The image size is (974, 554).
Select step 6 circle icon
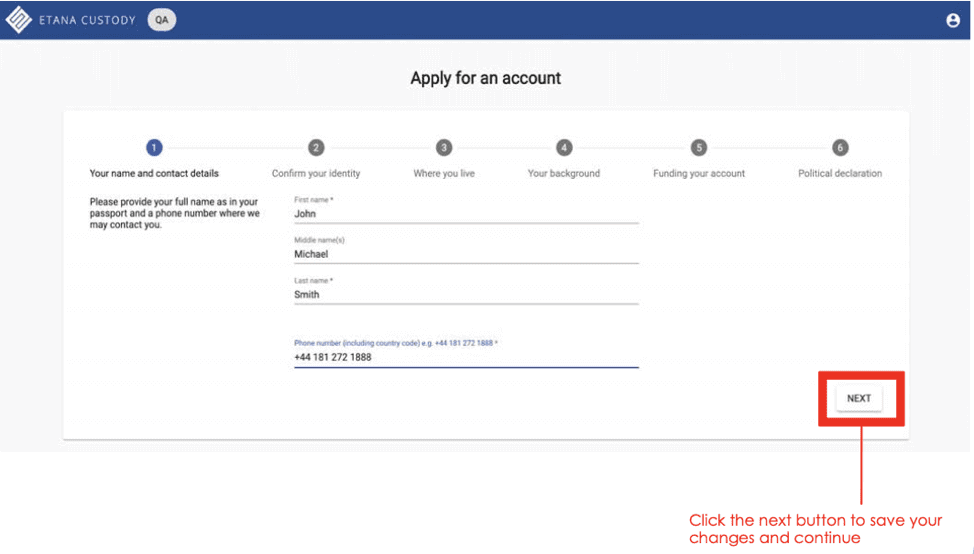840,148
